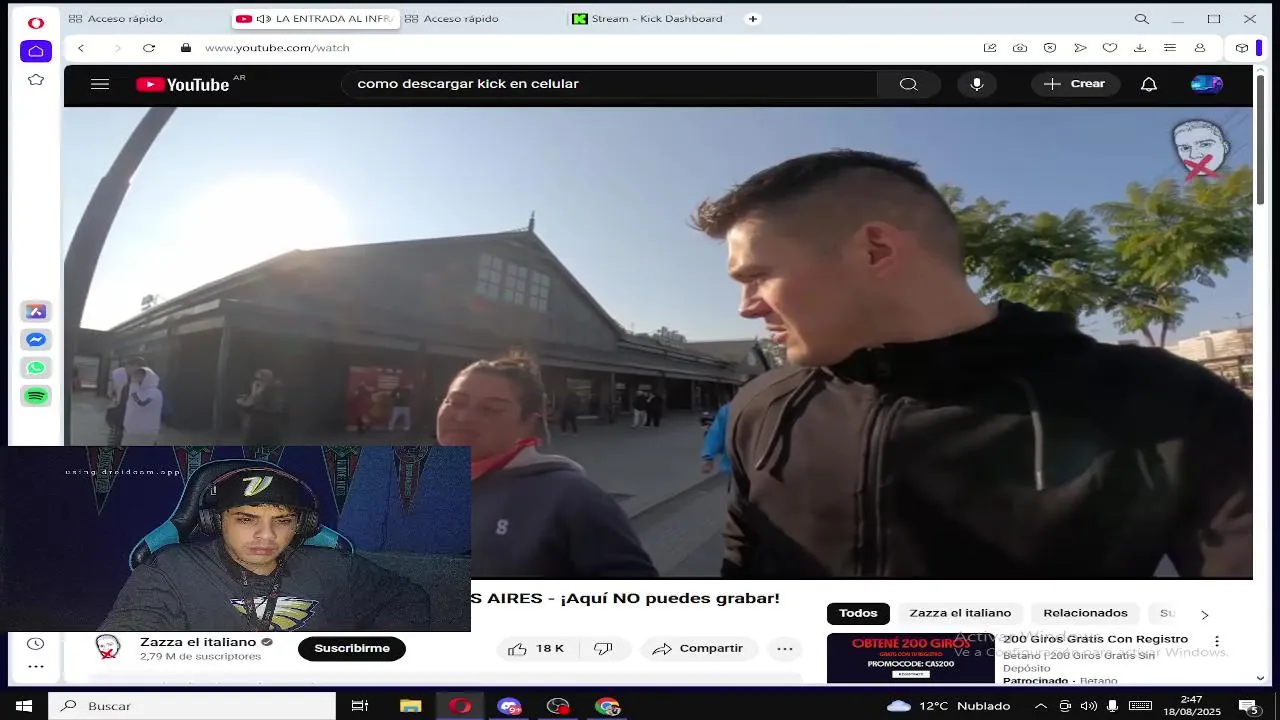
Task: Mute the playing tab speaker icon
Action: tap(264, 19)
